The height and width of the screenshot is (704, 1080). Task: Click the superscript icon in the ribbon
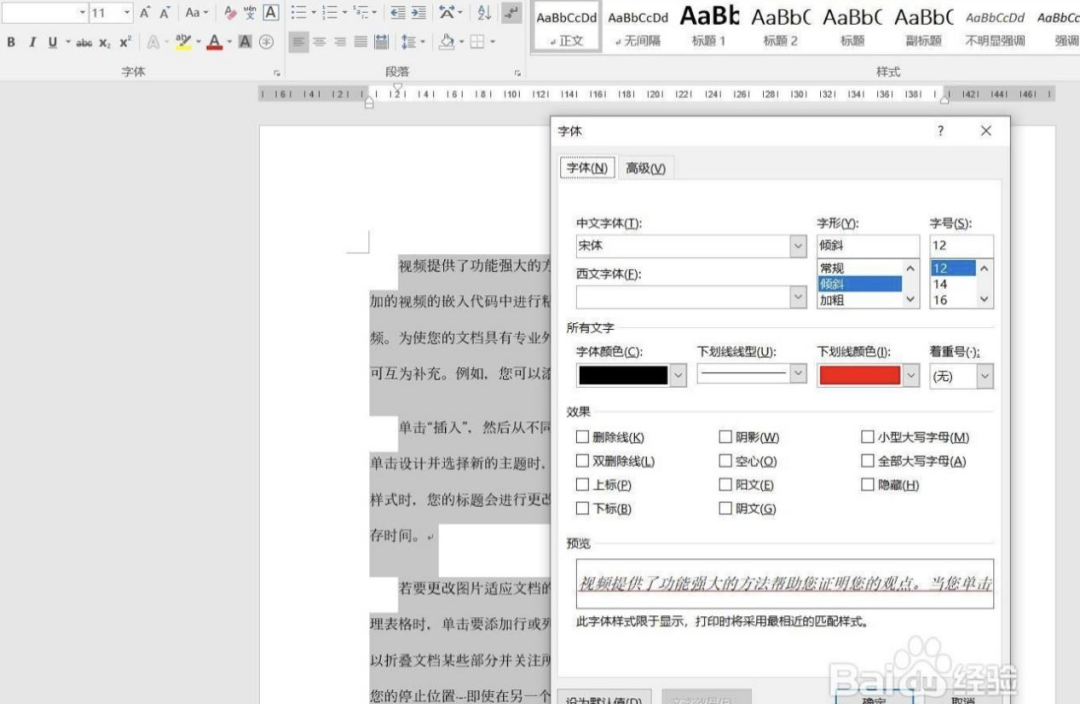tap(125, 42)
